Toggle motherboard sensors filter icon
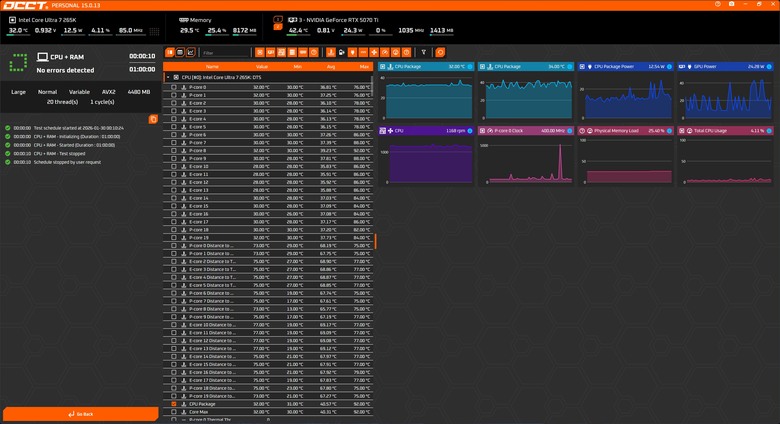Screen dimensions: 780x424 tap(282, 52)
